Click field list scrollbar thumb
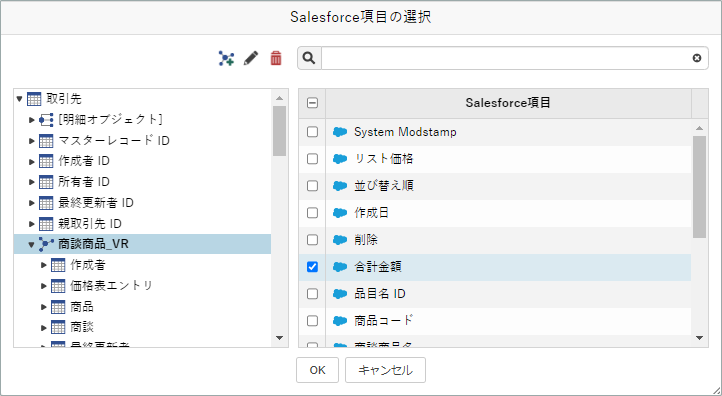This screenshot has height=396, width=722. (699, 187)
